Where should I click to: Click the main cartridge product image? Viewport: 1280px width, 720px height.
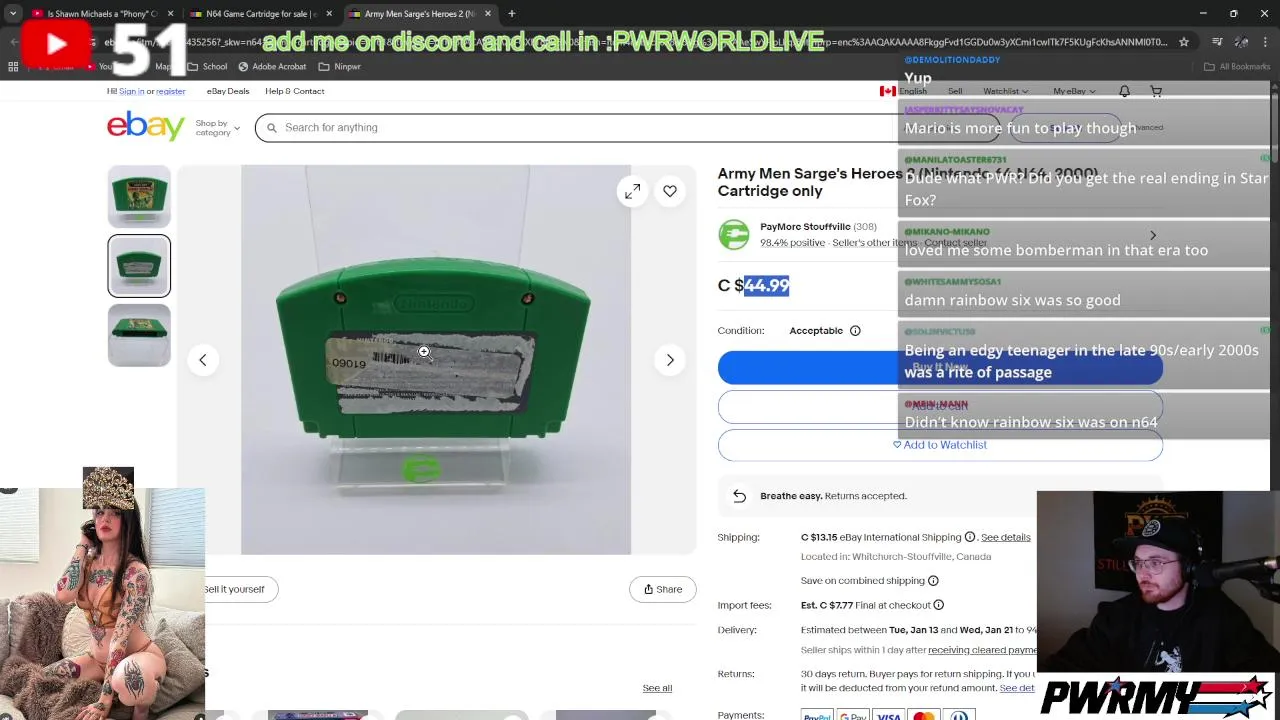tap(436, 360)
